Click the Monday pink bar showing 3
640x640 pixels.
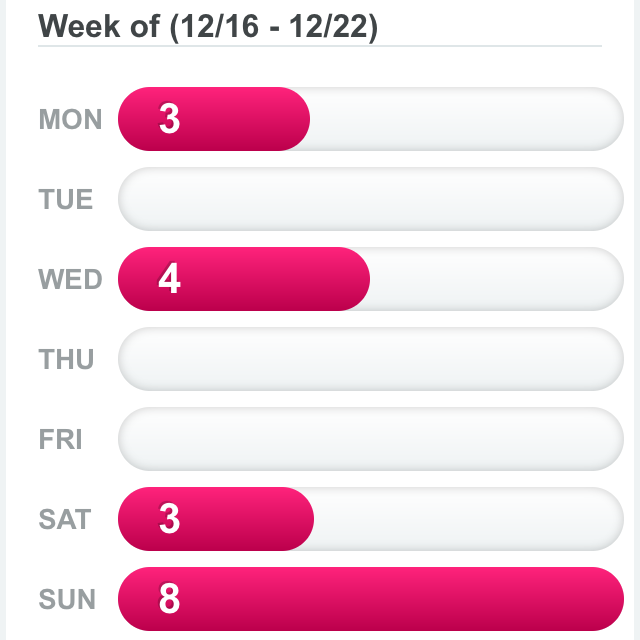(x=214, y=119)
